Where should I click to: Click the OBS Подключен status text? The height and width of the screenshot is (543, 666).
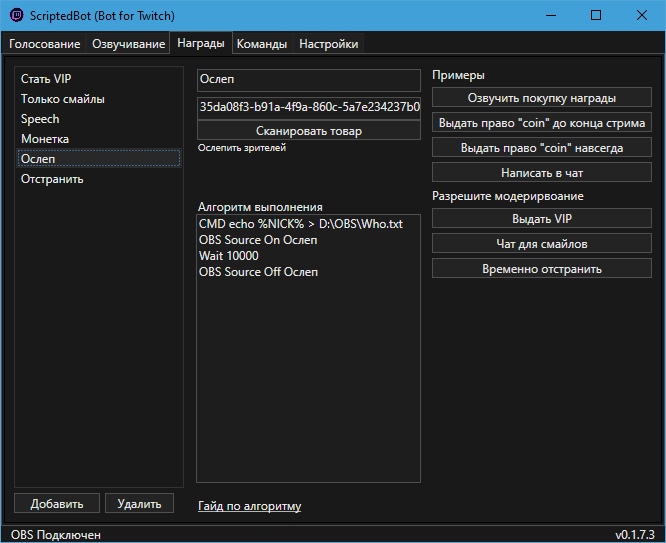click(56, 535)
